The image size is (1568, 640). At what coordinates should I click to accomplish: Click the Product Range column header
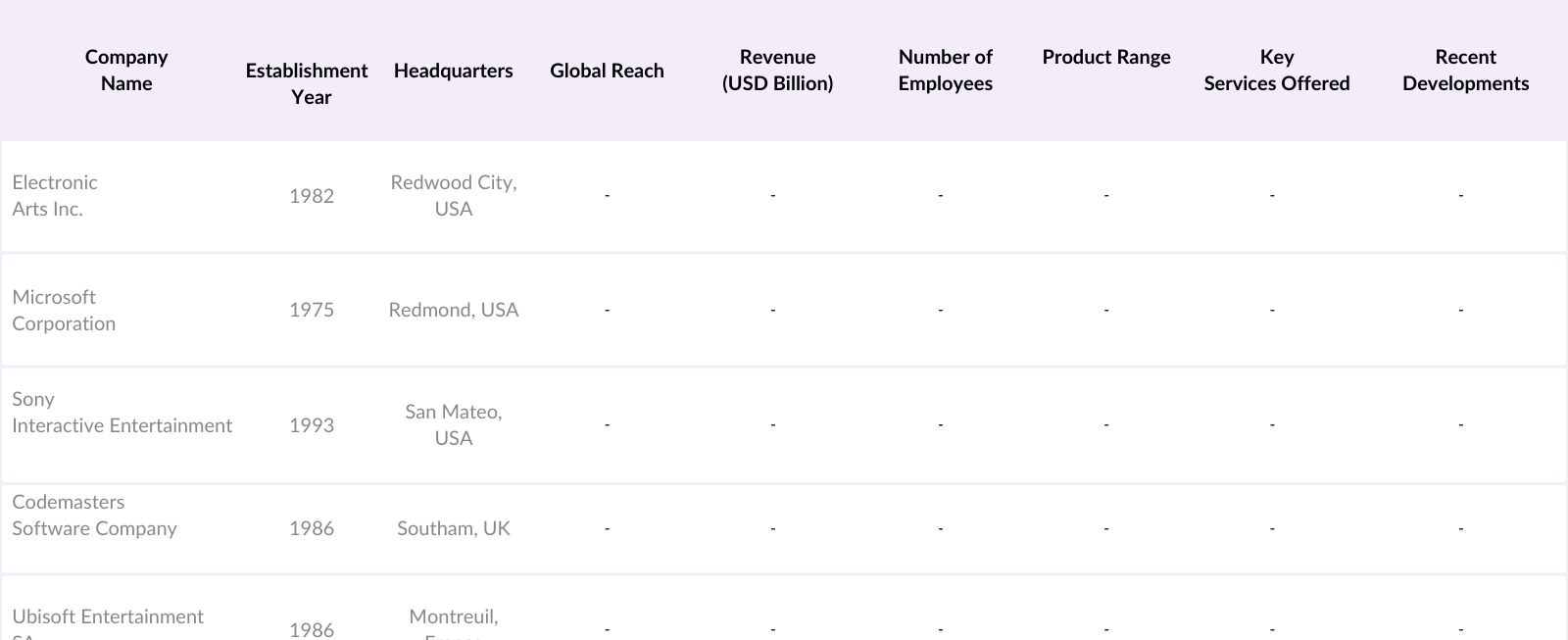(1106, 57)
